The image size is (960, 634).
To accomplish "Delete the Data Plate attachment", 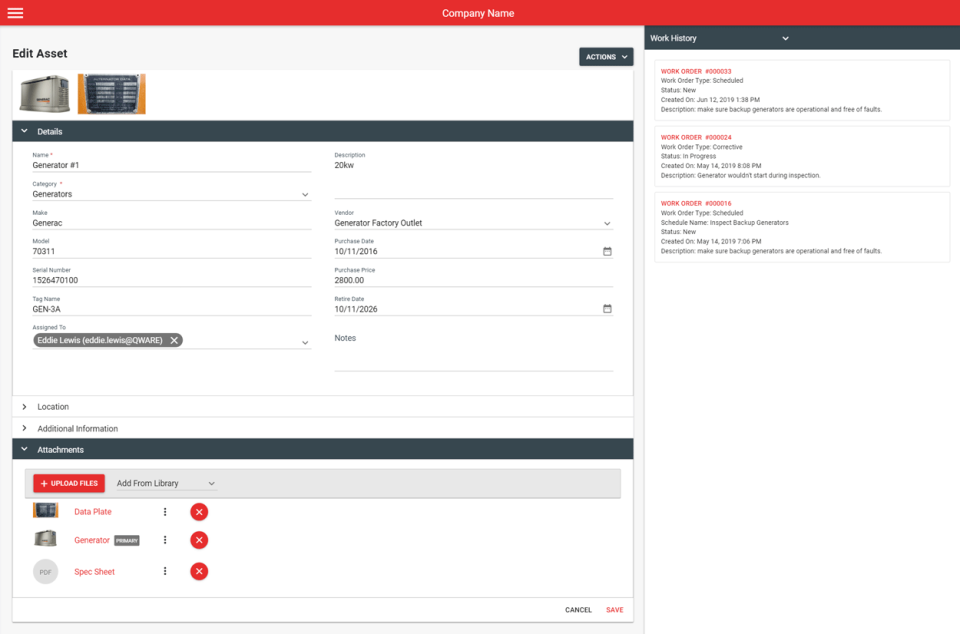I will point(198,511).
